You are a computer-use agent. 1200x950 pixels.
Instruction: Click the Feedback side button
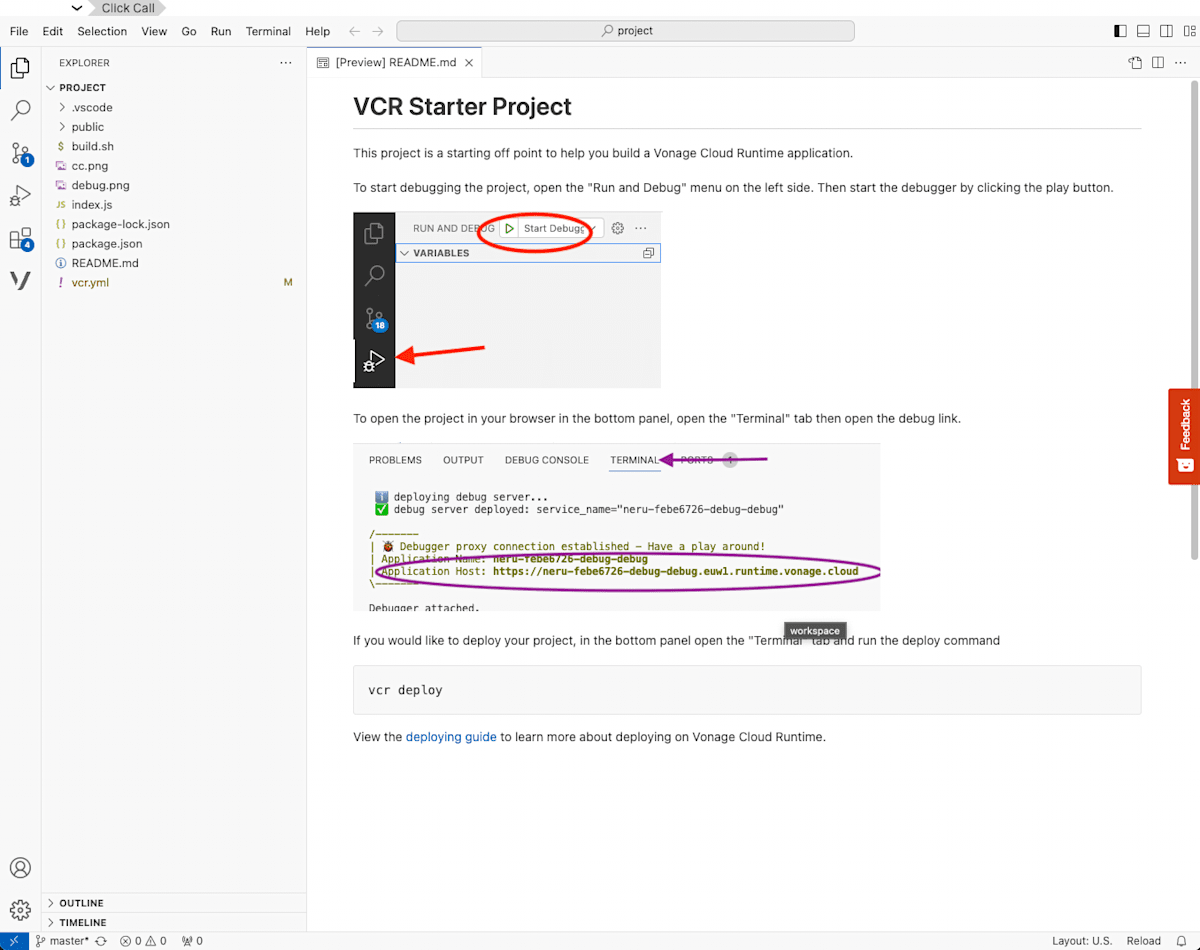(x=1185, y=436)
